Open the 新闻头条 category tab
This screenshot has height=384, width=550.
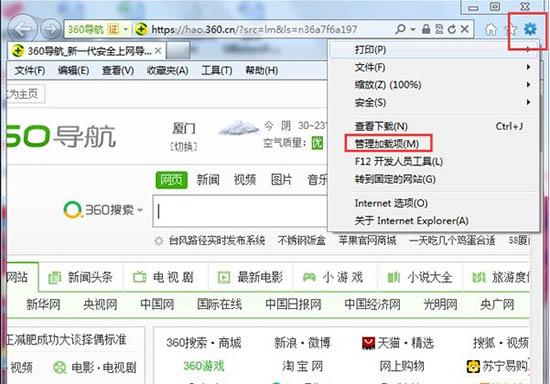click(x=80, y=277)
